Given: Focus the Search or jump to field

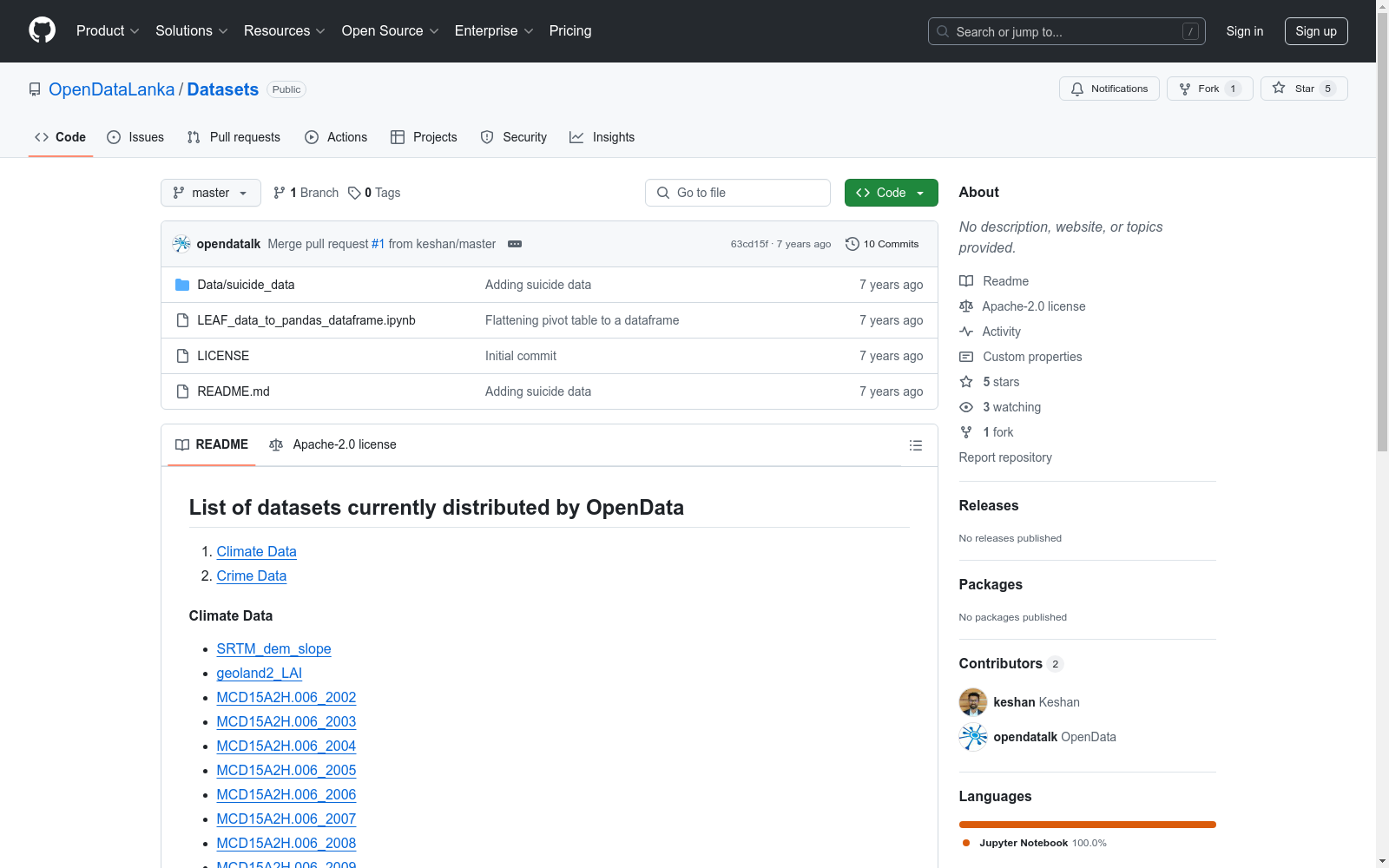Looking at the screenshot, I should 1066,31.
